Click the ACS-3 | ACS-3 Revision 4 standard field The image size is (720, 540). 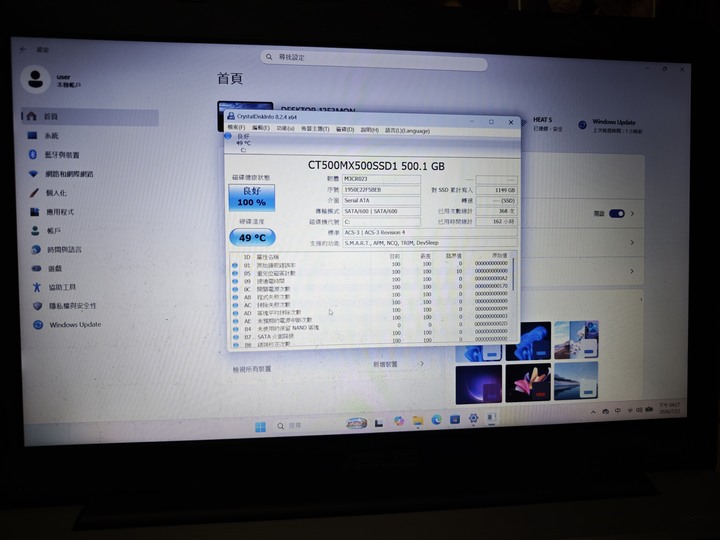tap(430, 232)
